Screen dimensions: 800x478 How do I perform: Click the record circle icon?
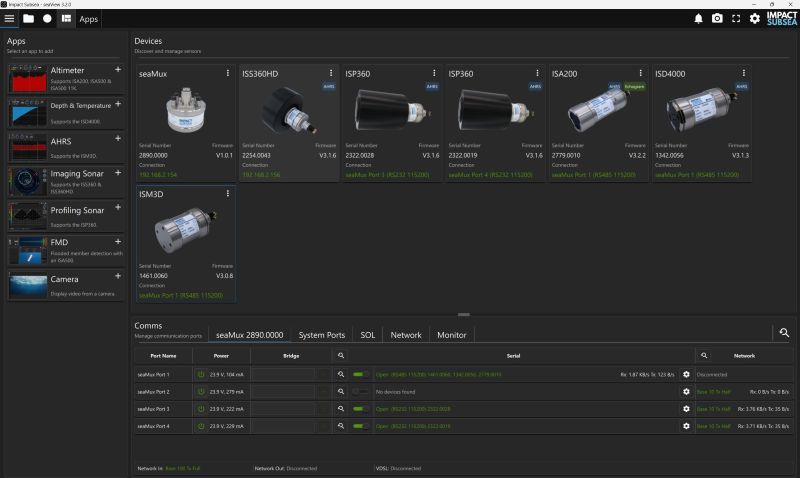[47, 19]
